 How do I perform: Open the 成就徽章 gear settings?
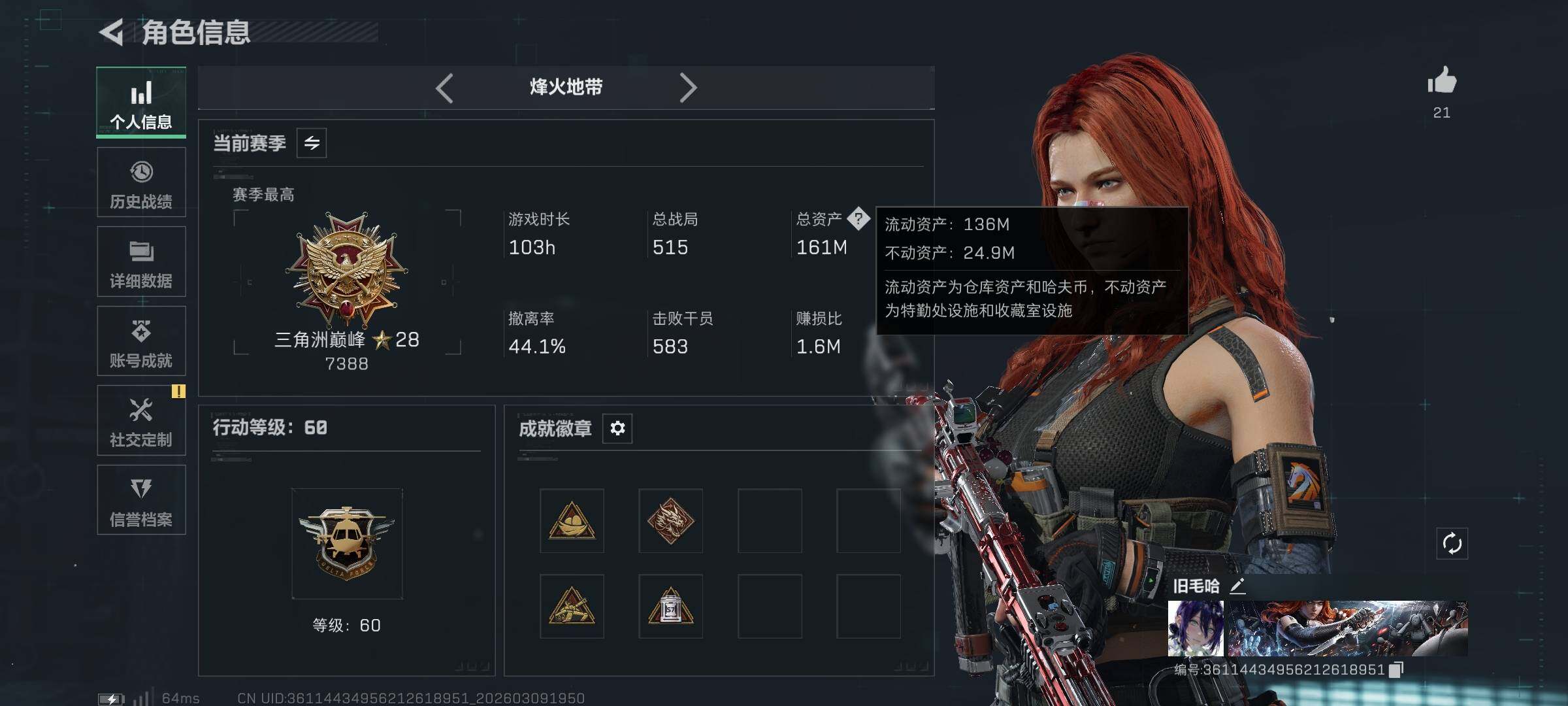coord(617,428)
